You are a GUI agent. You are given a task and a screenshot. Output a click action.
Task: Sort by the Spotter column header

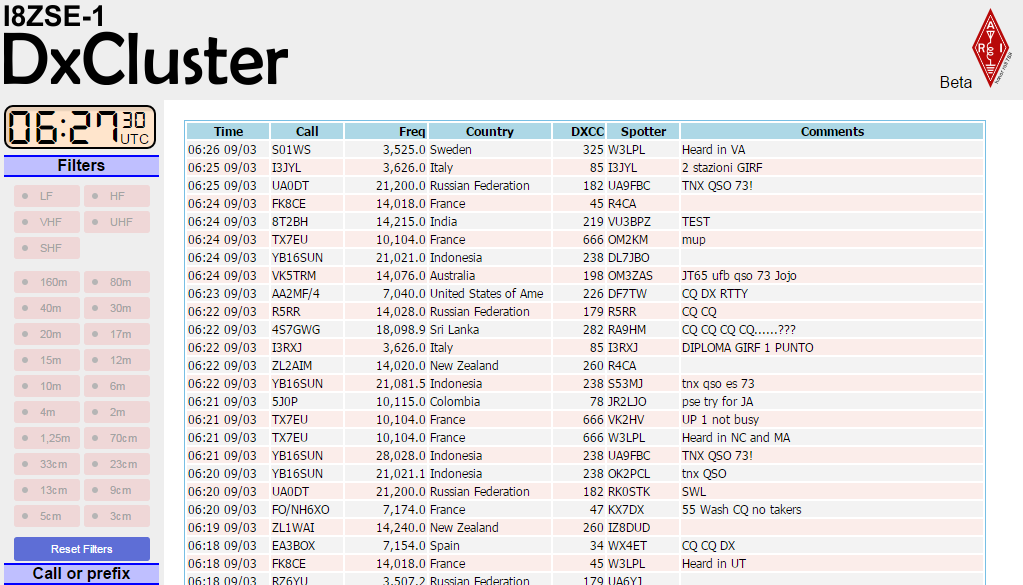click(643, 131)
